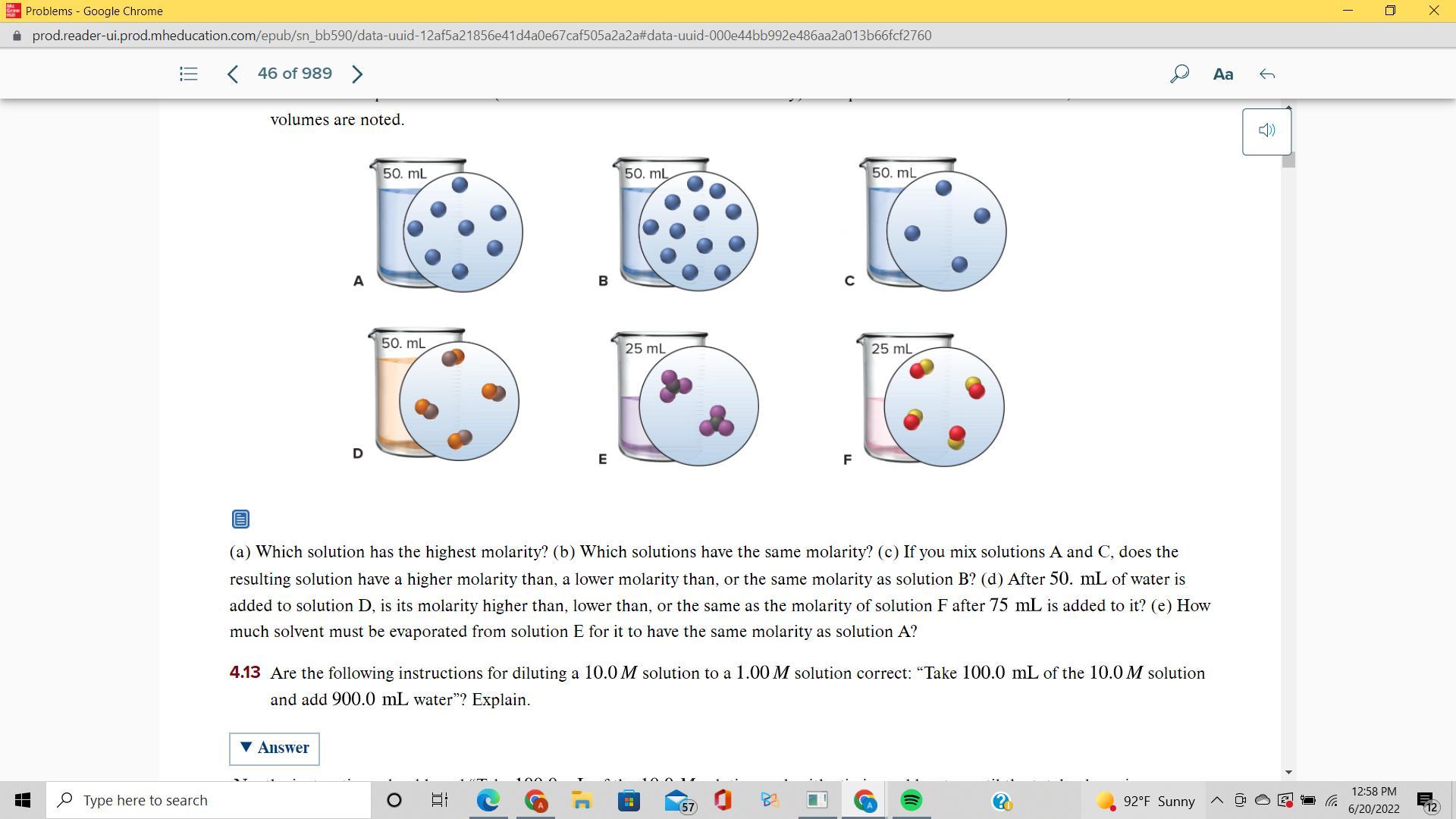Screen dimensions: 1456x819
Task: Open the table of contents list icon
Action: (x=188, y=74)
